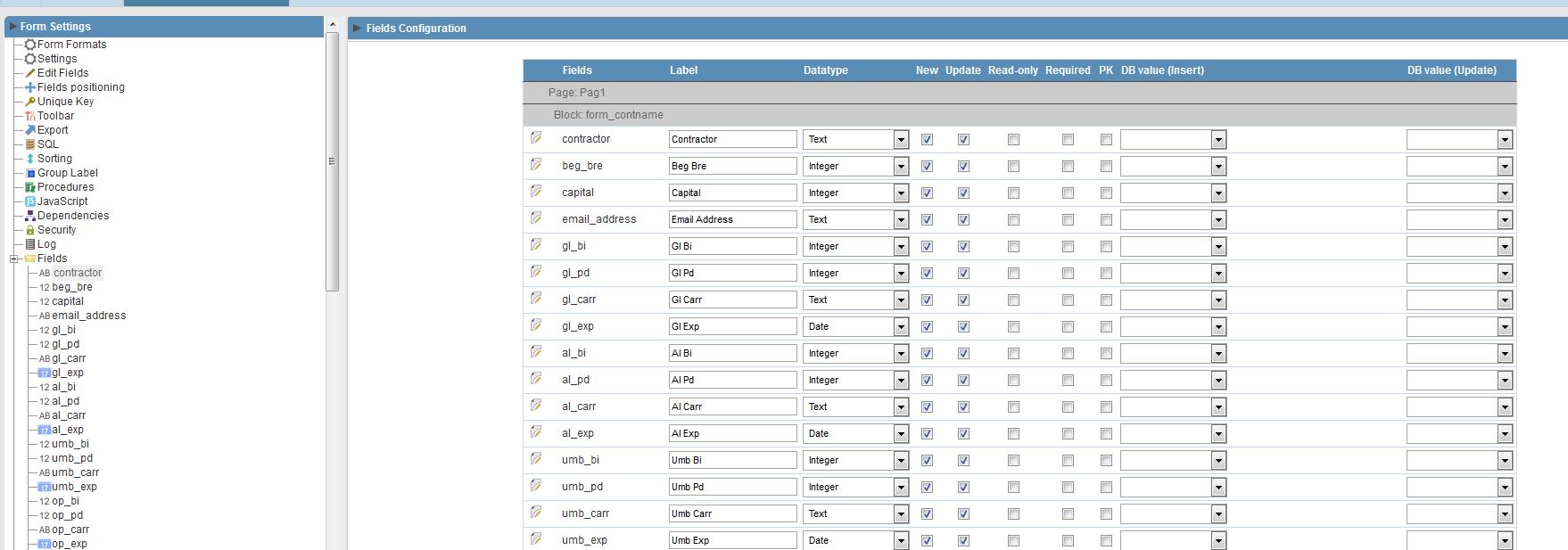Image resolution: width=1568 pixels, height=550 pixels.
Task: Click the JavaScript icon
Action: [x=30, y=201]
